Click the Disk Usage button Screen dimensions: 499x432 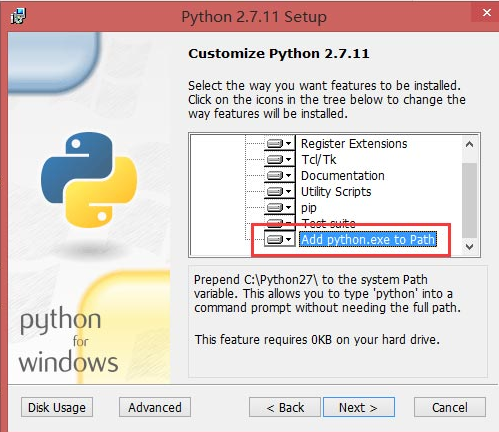point(57,407)
